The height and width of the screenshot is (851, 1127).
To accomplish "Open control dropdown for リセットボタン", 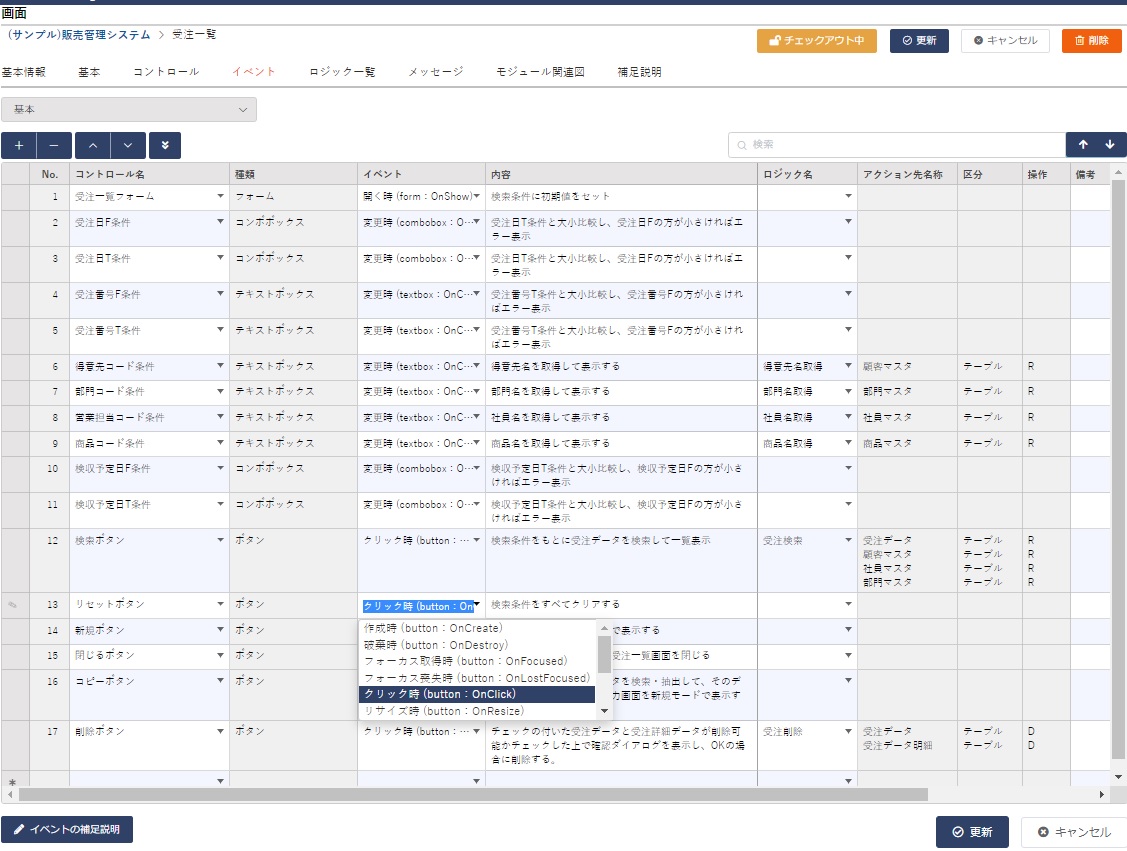I will [220, 604].
